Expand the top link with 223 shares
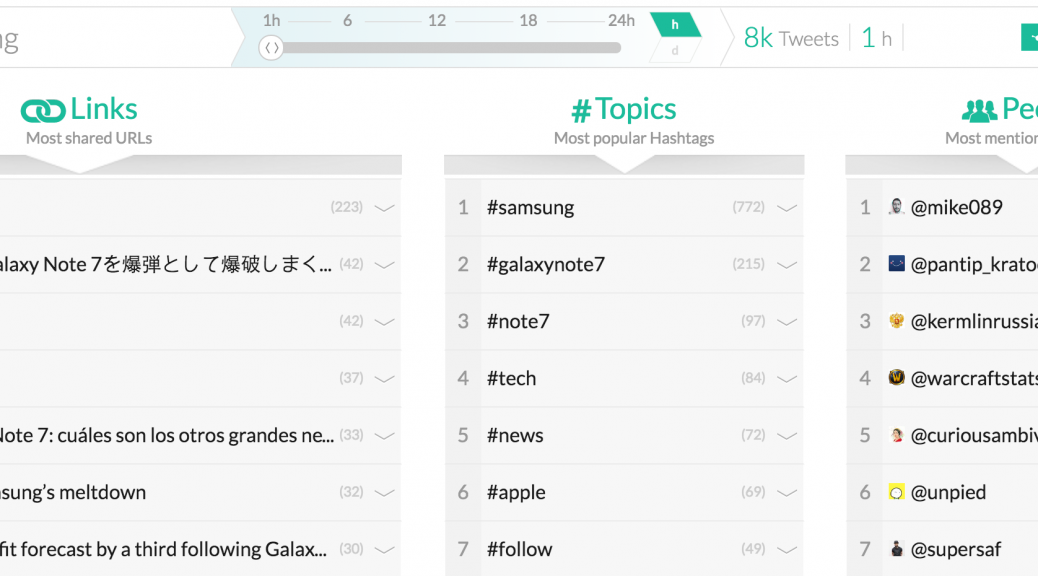 tap(385, 208)
